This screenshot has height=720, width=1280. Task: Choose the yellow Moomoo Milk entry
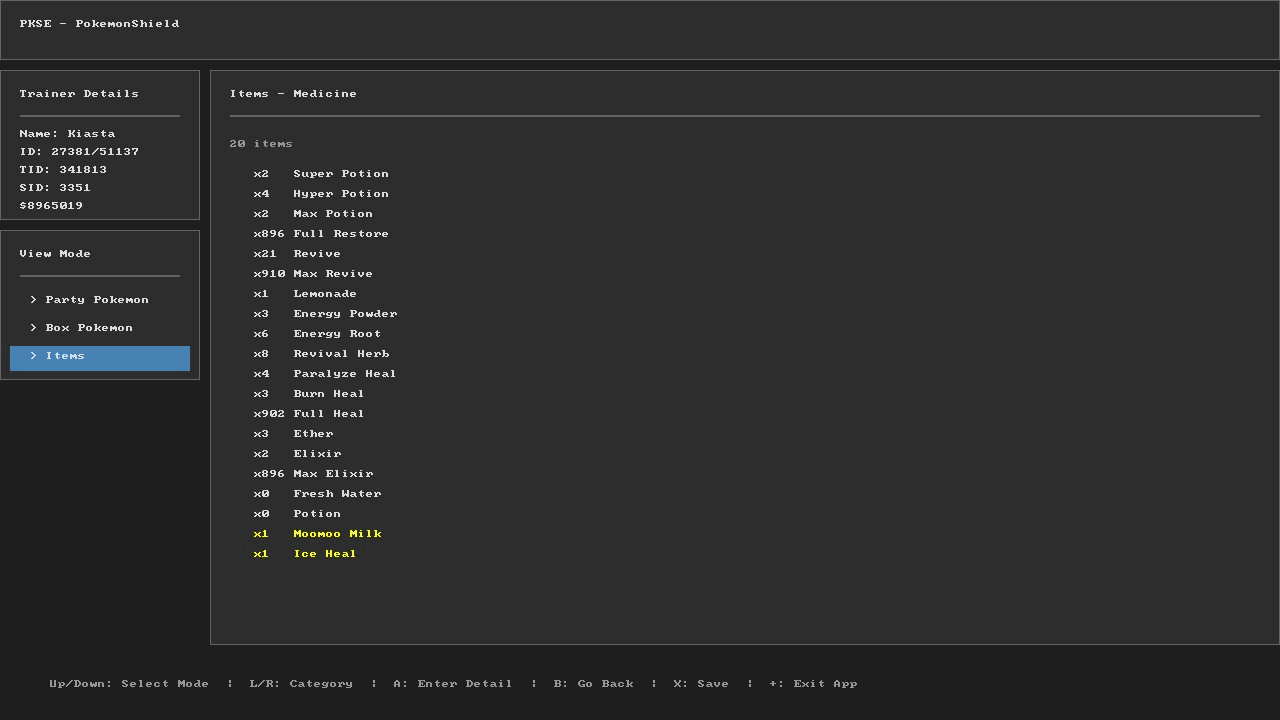[x=317, y=534]
